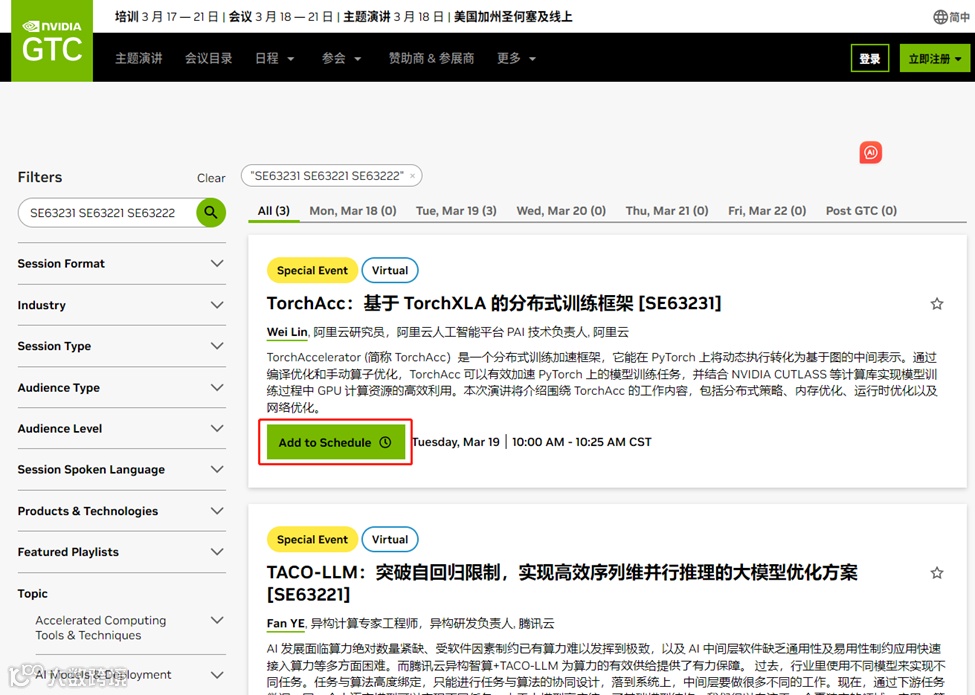Open the TACO-LLM [SE63221] session title
This screenshot has height=695, width=975.
coord(562,583)
